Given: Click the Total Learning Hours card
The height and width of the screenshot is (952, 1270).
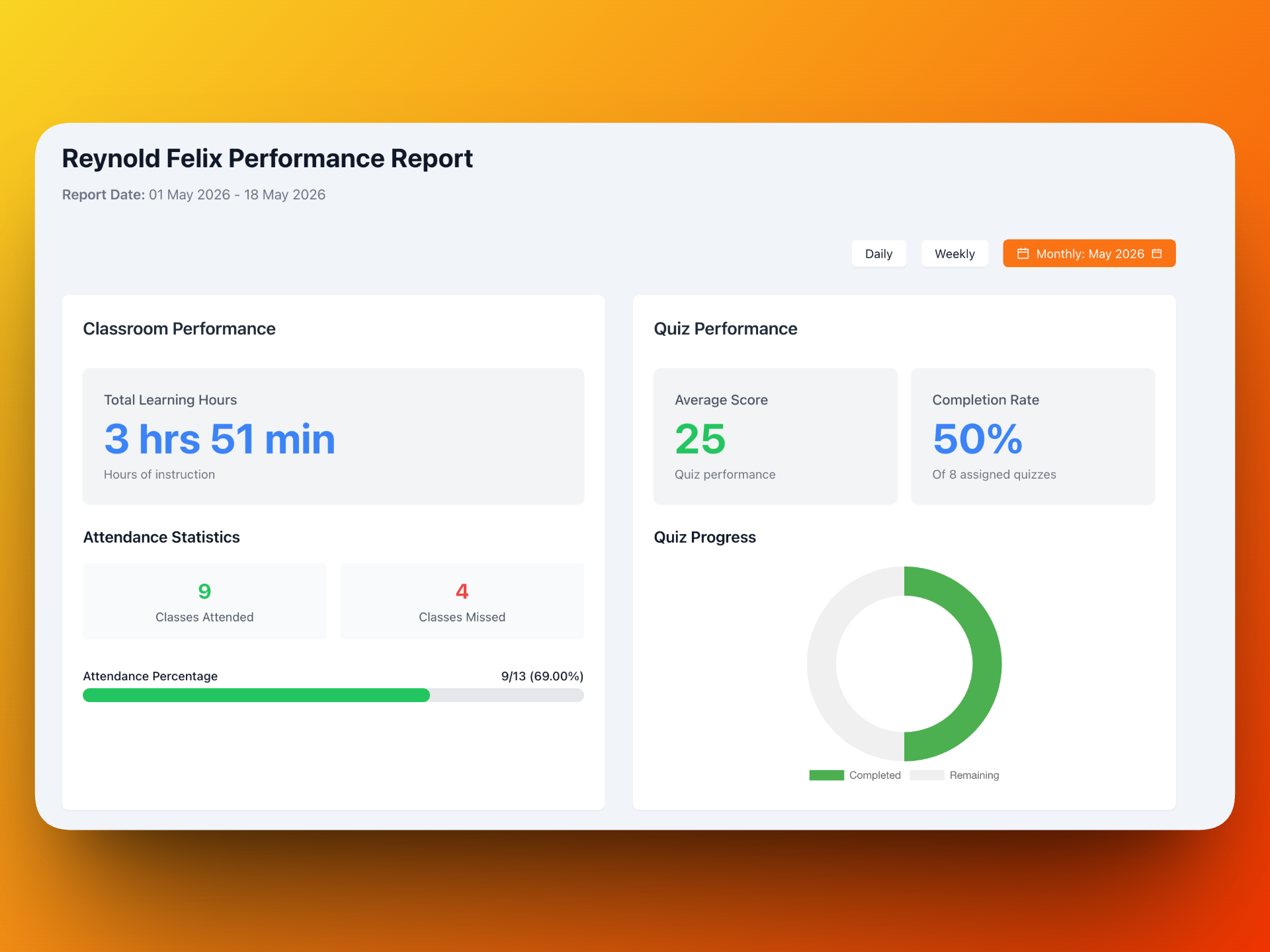Looking at the screenshot, I should (x=333, y=436).
